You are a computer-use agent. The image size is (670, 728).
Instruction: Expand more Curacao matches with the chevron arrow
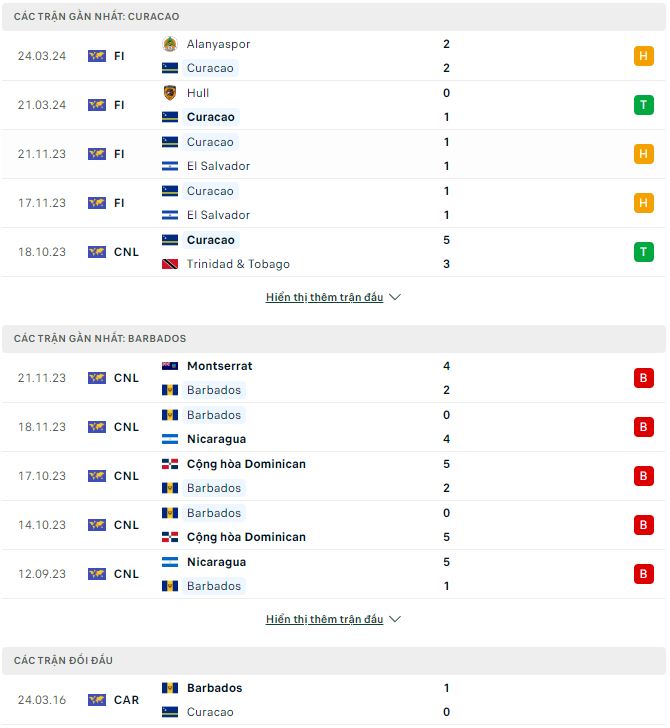point(395,297)
